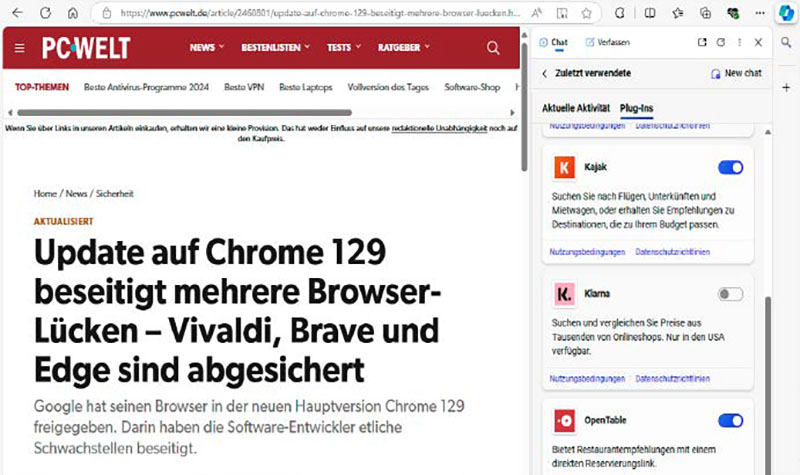Click the OpenTable plug-in logo
800x475 pixels.
tap(564, 421)
